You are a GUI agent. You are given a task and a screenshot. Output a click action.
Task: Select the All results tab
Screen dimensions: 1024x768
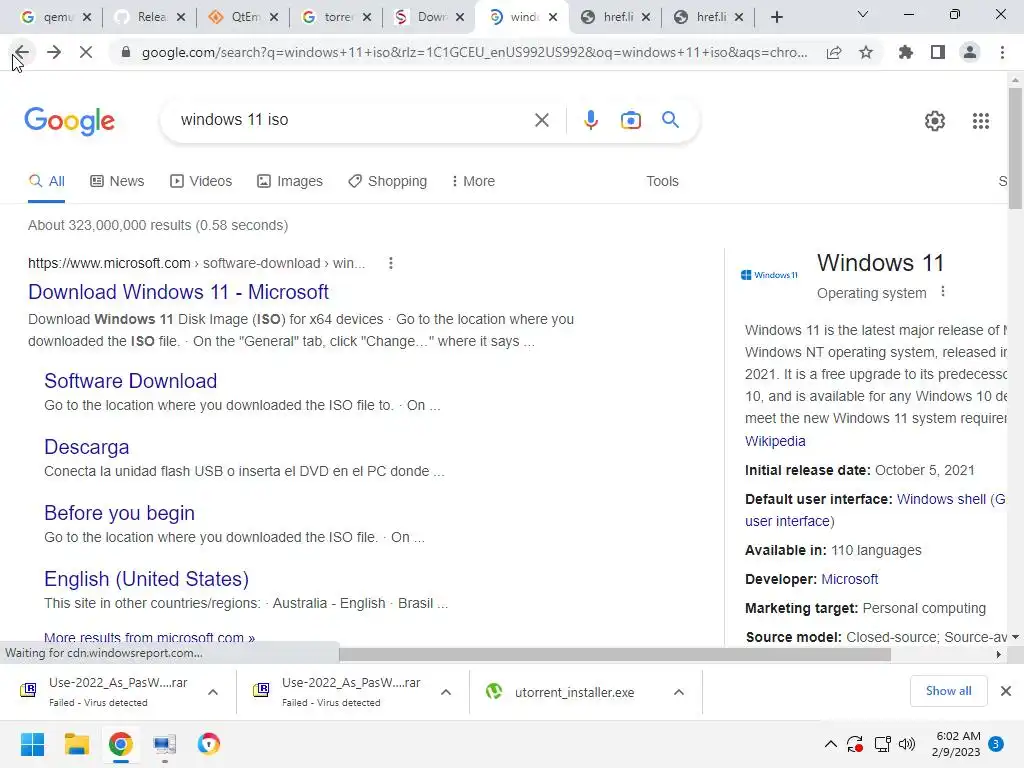pyautogui.click(x=46, y=181)
